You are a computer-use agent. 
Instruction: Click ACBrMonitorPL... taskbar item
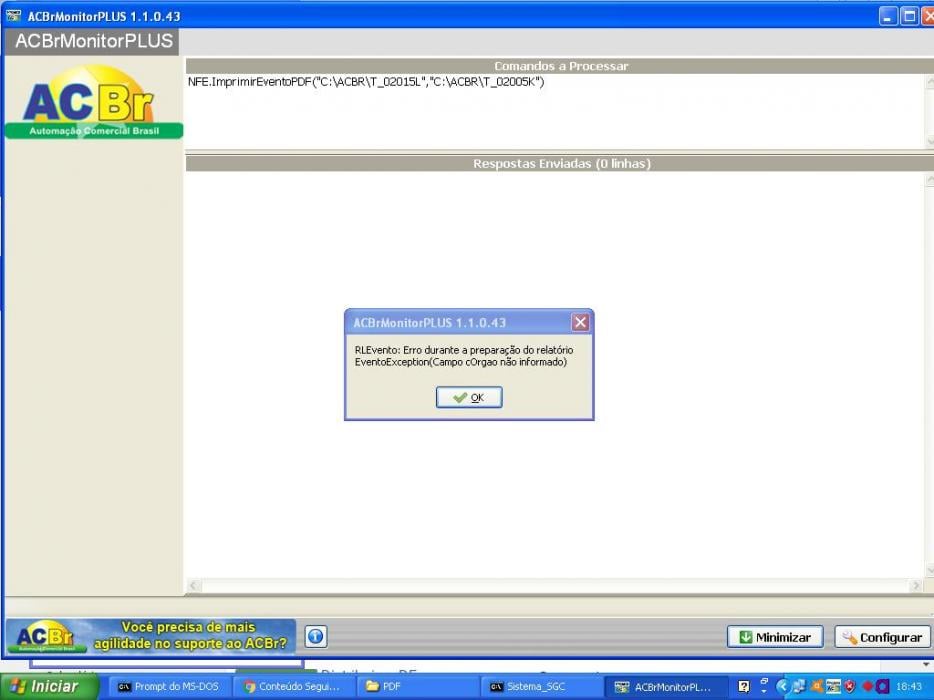tap(665, 687)
